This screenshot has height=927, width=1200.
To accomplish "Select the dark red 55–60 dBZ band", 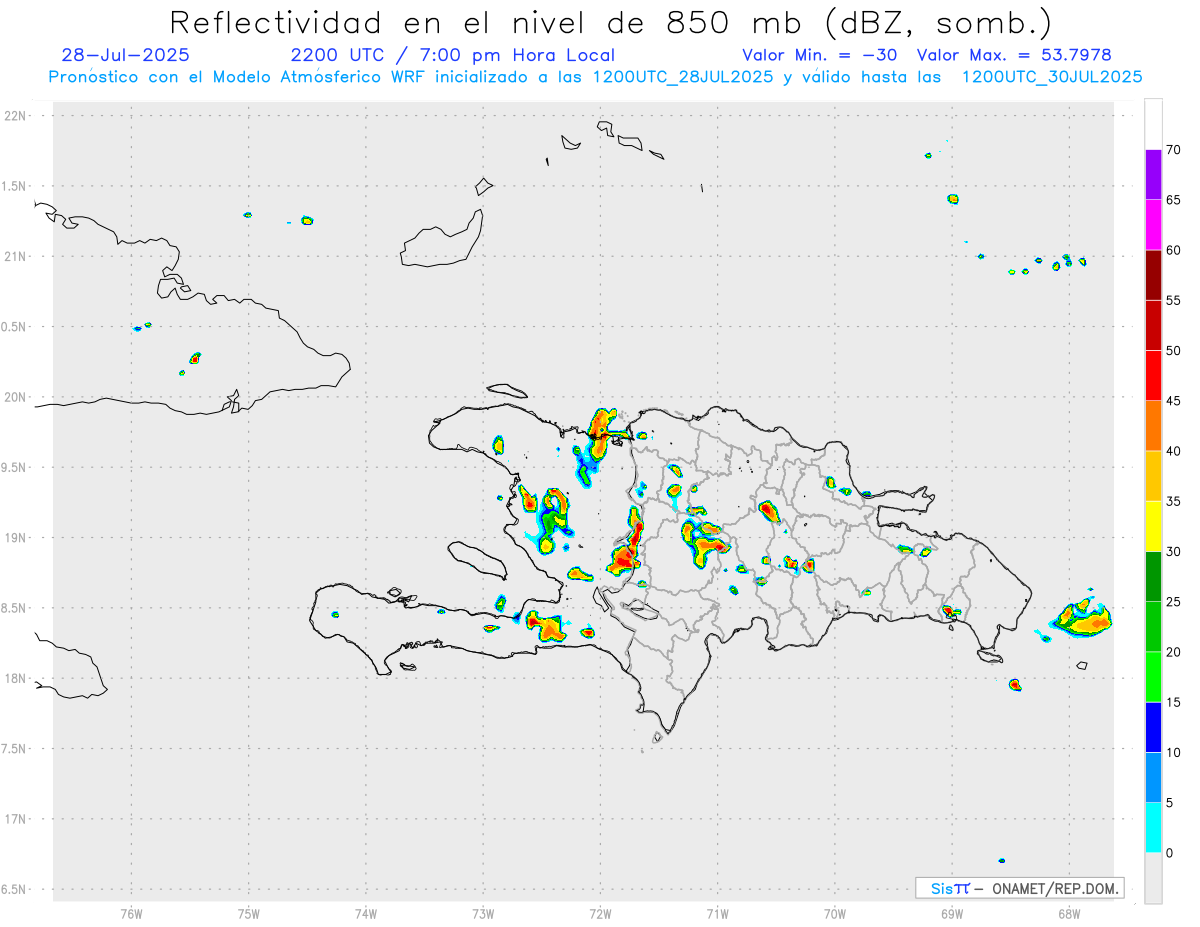I will (x=1153, y=275).
